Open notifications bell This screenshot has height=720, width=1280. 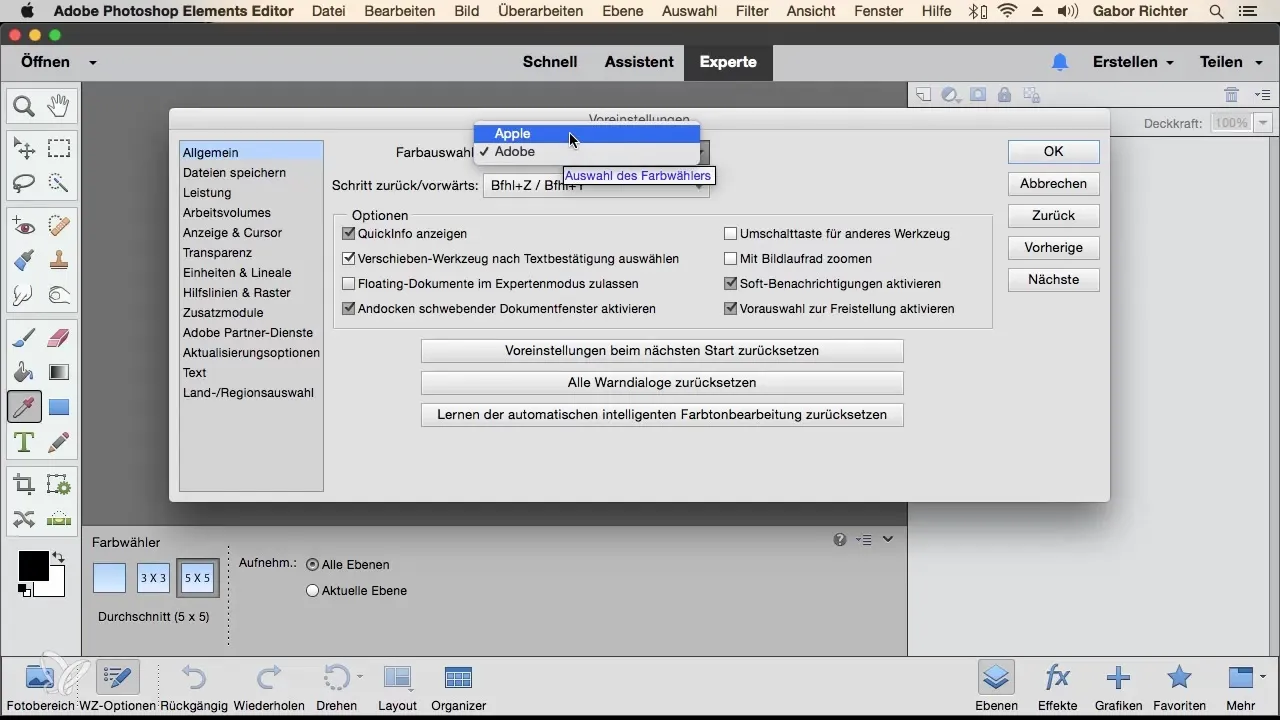point(1060,62)
